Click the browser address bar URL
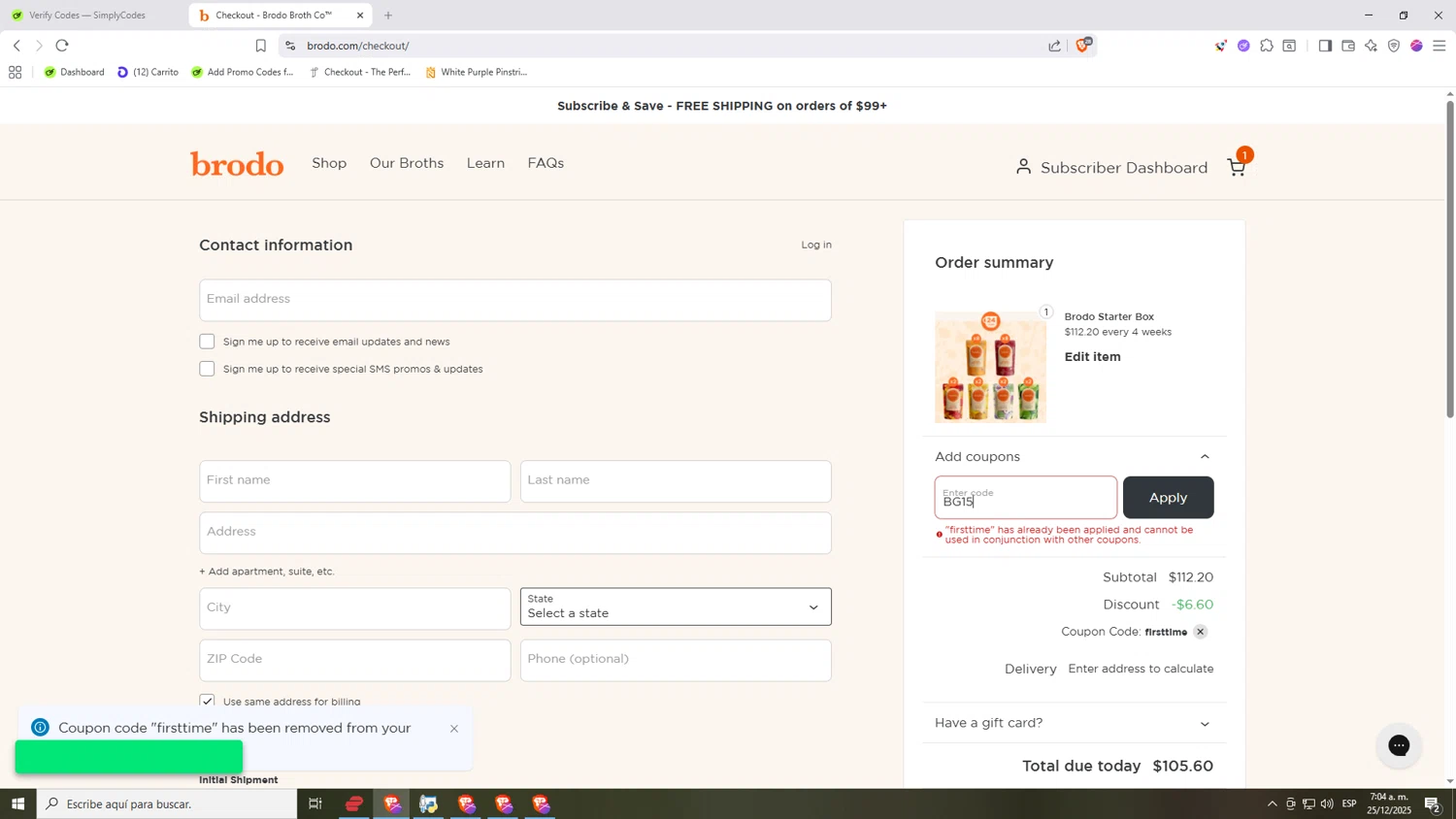 tap(358, 46)
